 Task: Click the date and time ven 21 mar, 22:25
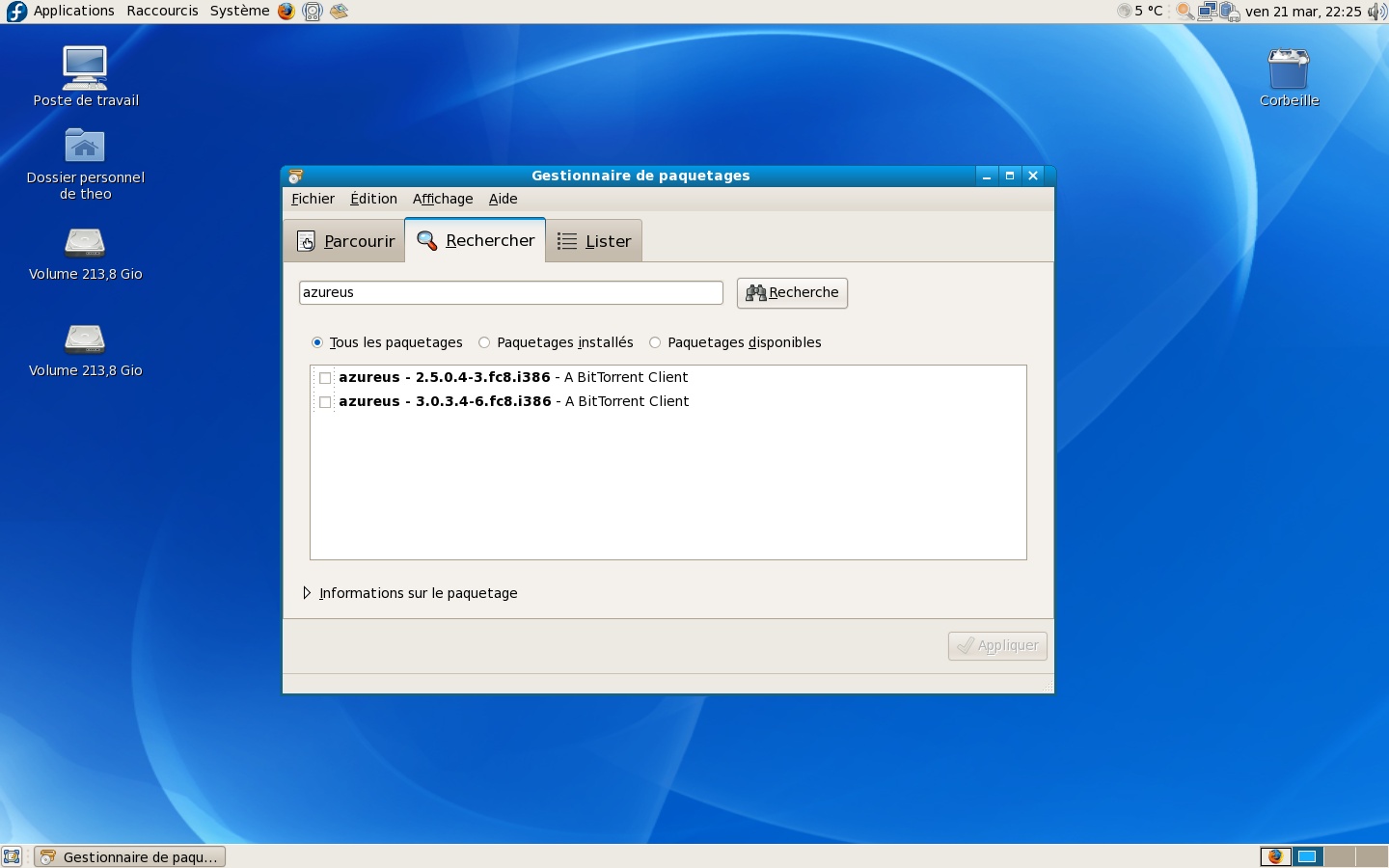(1303, 12)
